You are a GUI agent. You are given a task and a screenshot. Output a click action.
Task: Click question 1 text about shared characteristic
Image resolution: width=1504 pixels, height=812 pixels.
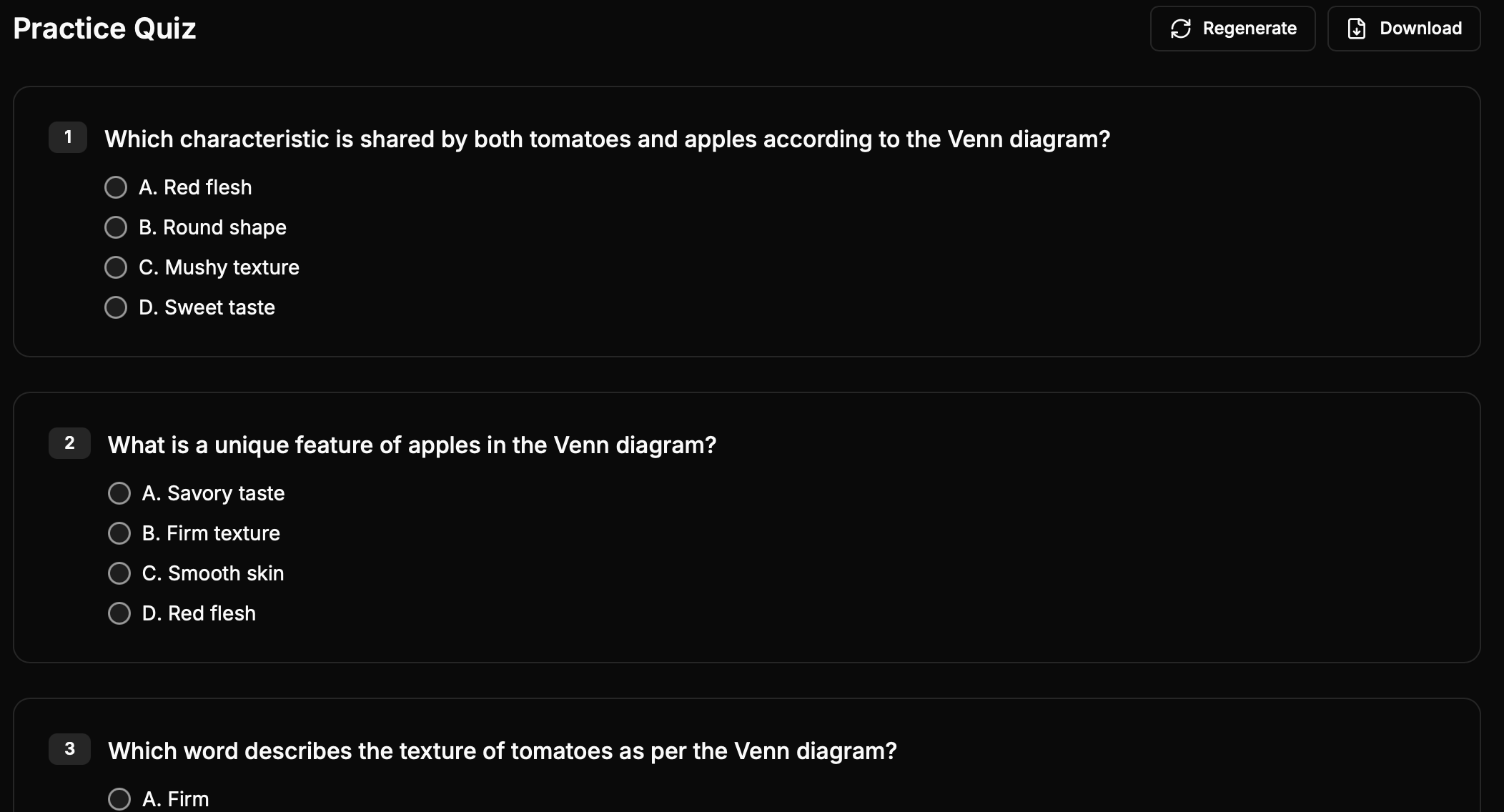coord(607,139)
